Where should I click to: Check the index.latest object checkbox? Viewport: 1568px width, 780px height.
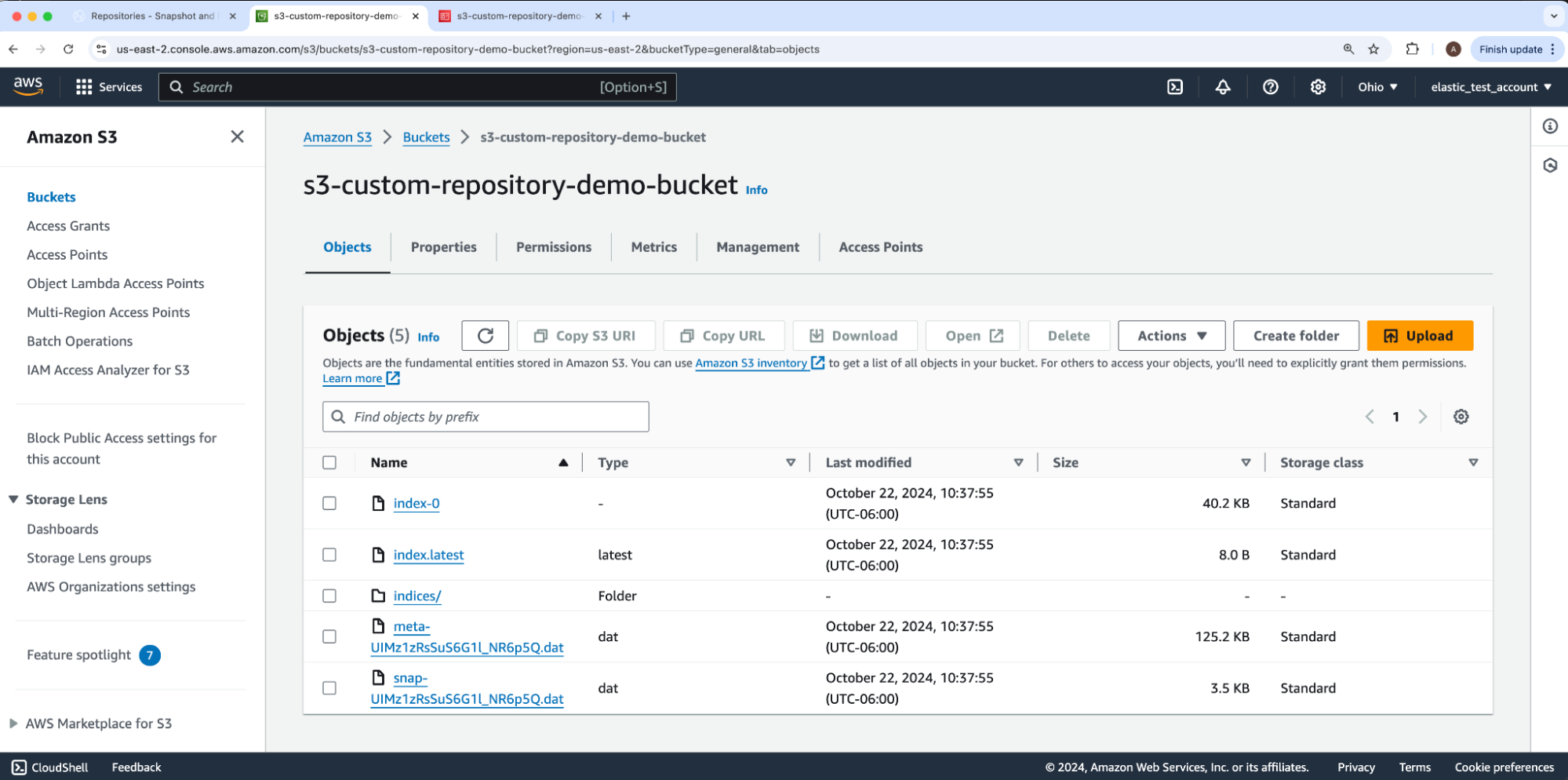point(329,555)
